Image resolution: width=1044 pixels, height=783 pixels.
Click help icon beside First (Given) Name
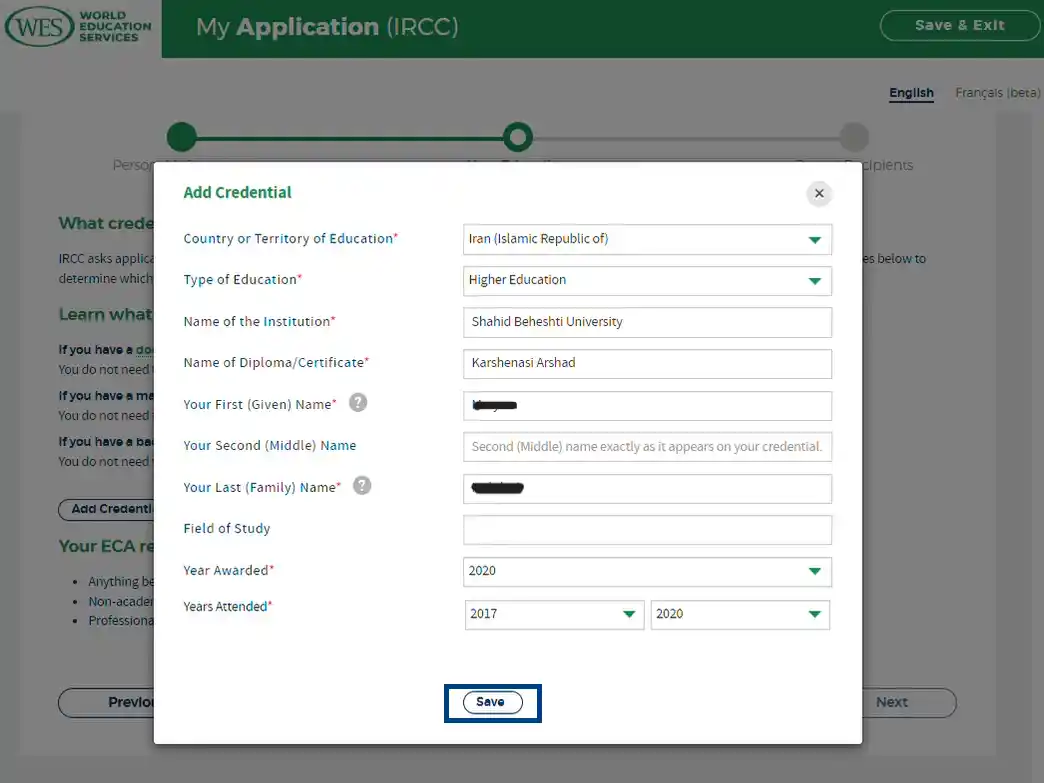click(x=358, y=403)
